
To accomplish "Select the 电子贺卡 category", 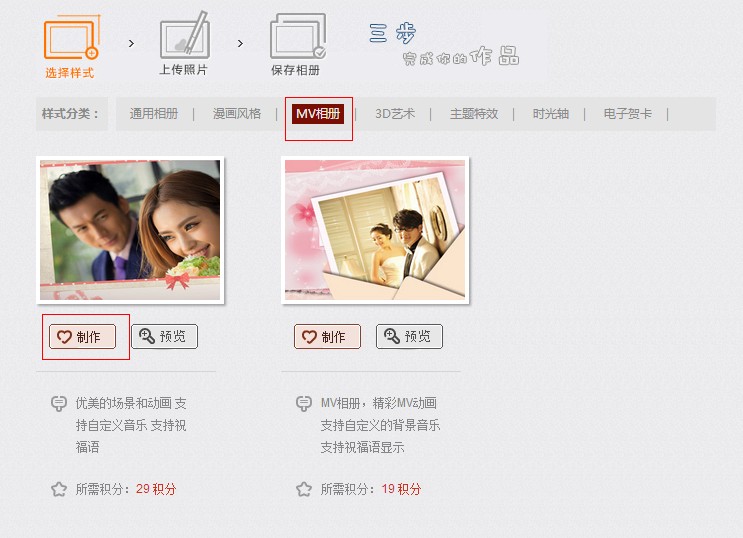I will click(x=628, y=114).
